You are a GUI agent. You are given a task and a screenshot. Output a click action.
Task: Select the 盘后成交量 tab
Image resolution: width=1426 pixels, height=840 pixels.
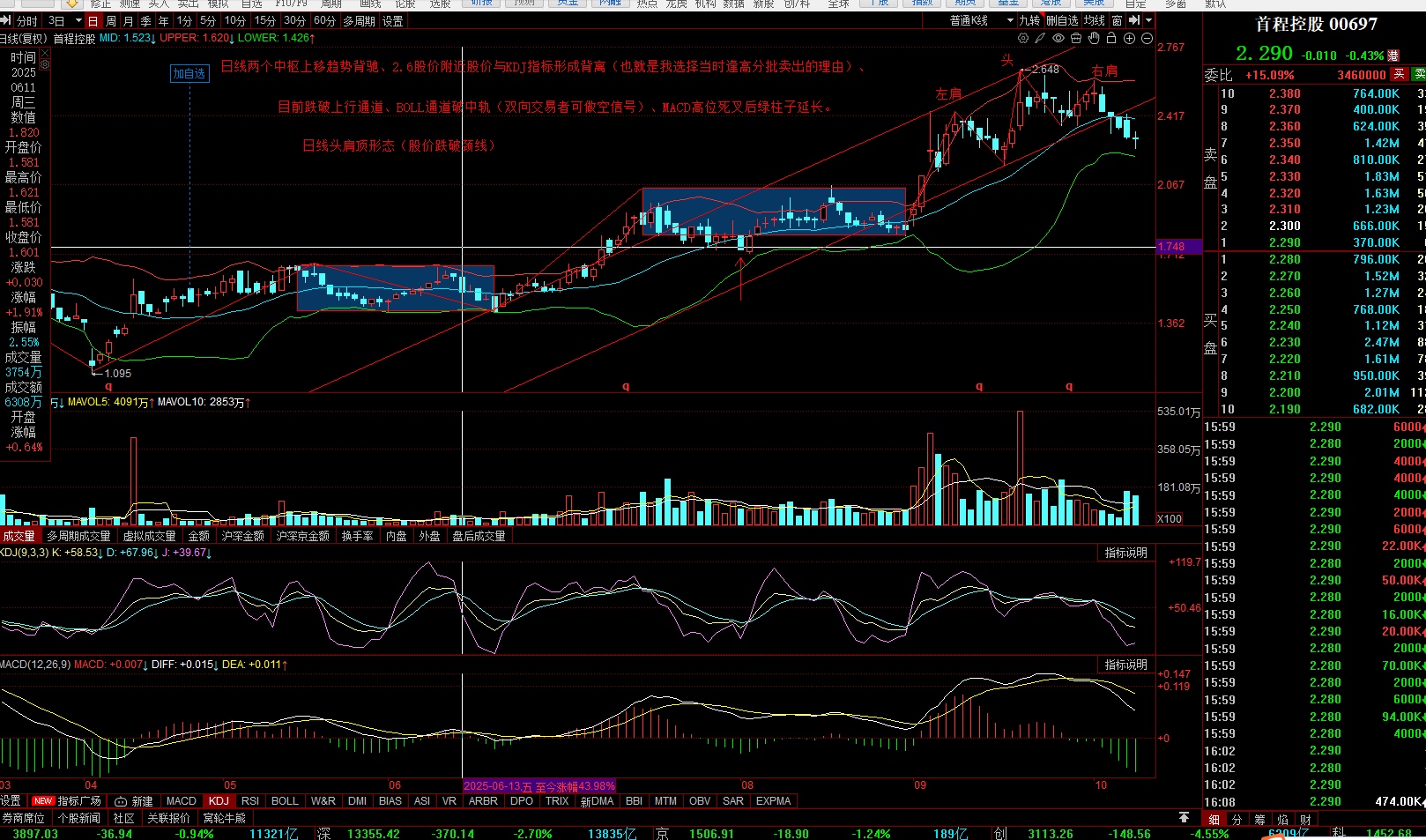pyautogui.click(x=479, y=536)
